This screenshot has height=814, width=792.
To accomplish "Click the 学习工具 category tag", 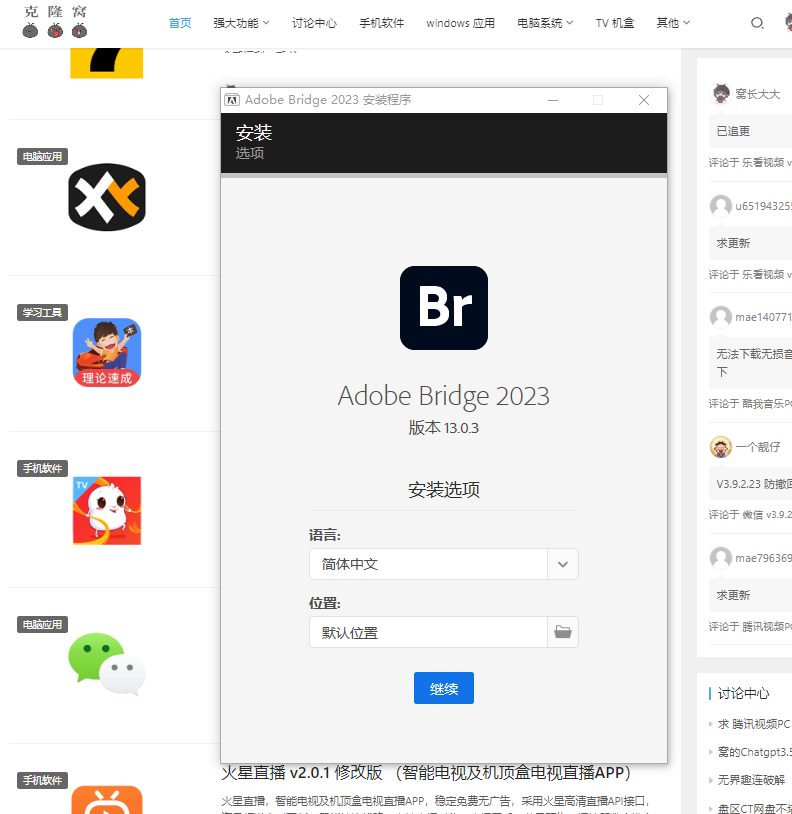I will 43,313.
